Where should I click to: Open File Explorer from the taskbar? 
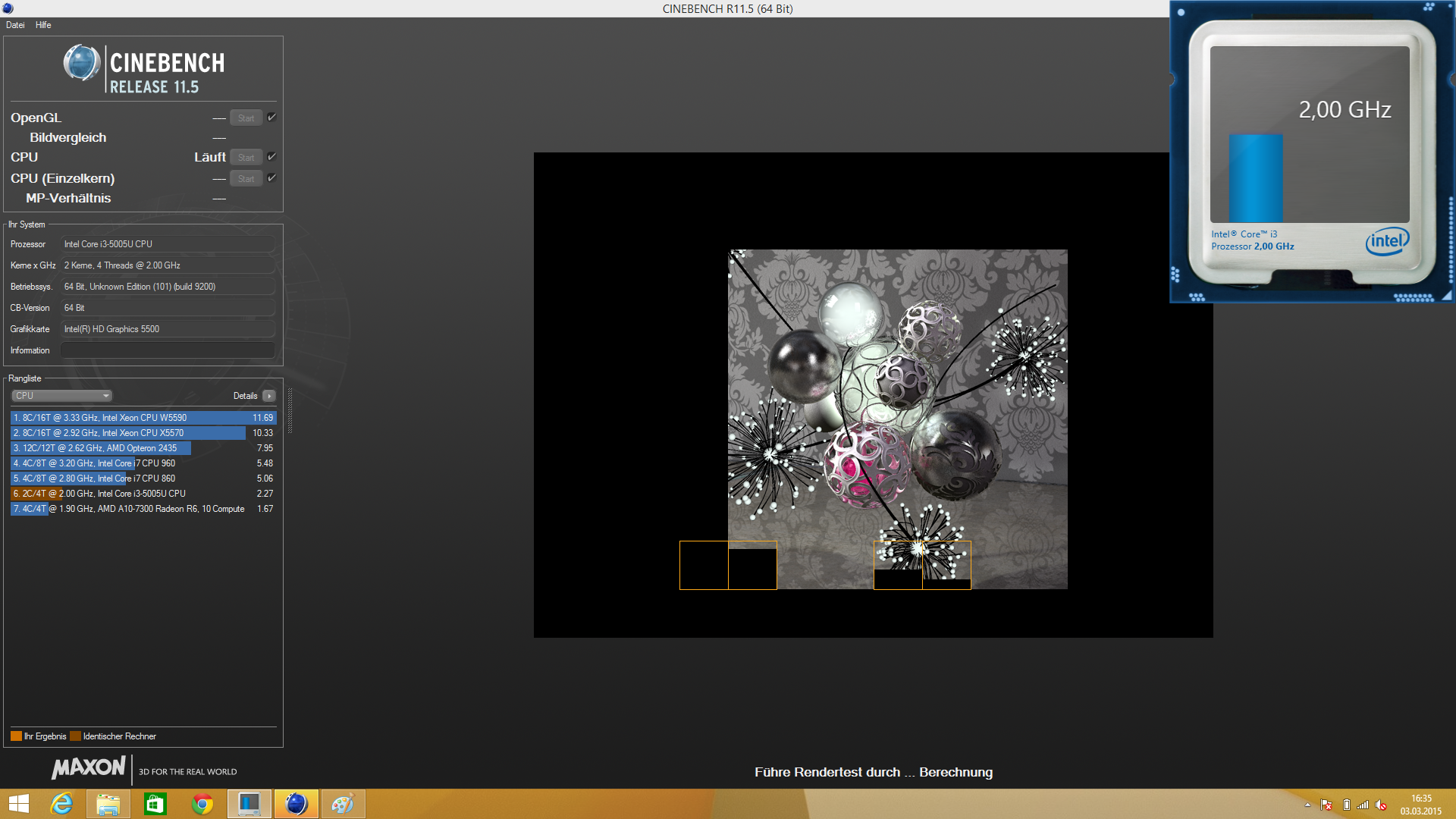click(108, 804)
